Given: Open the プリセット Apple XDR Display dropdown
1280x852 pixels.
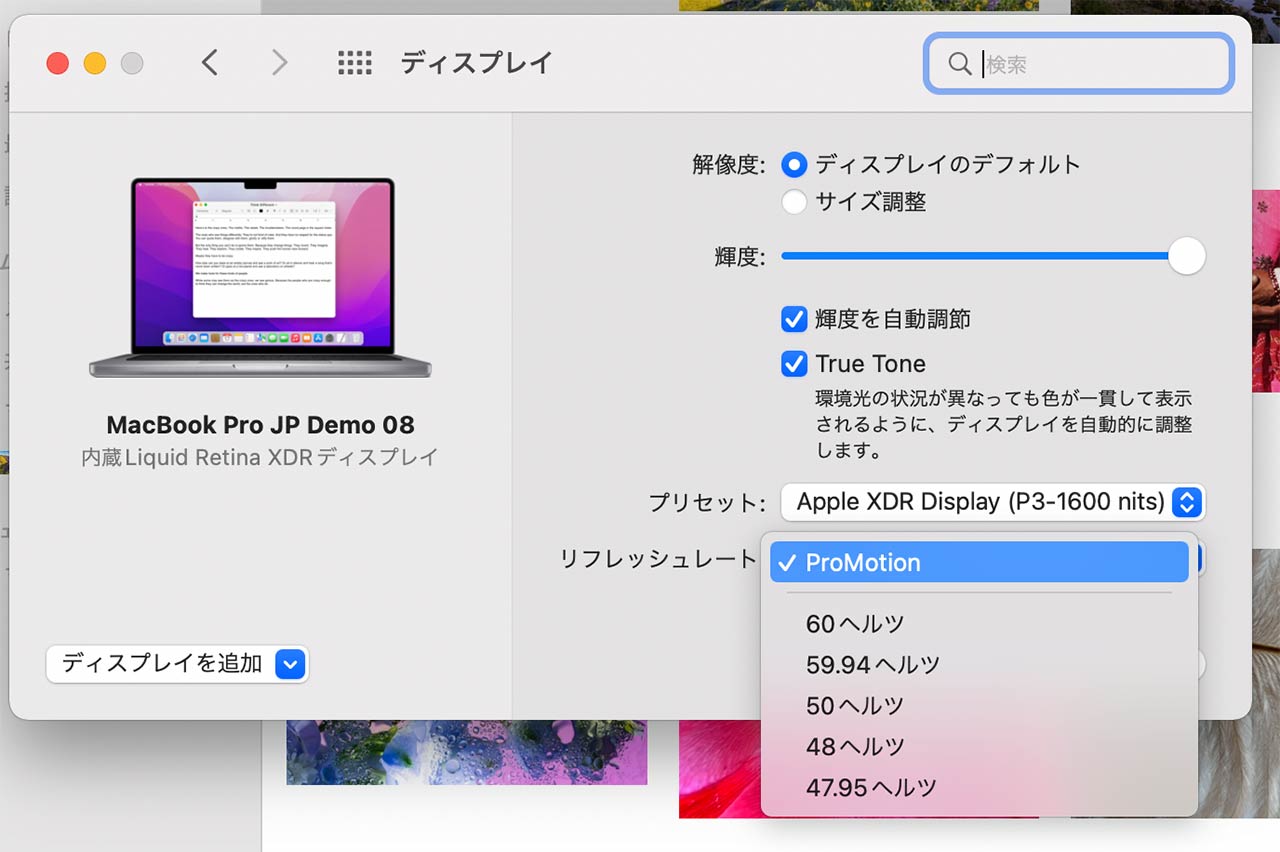Looking at the screenshot, I should pos(993,502).
